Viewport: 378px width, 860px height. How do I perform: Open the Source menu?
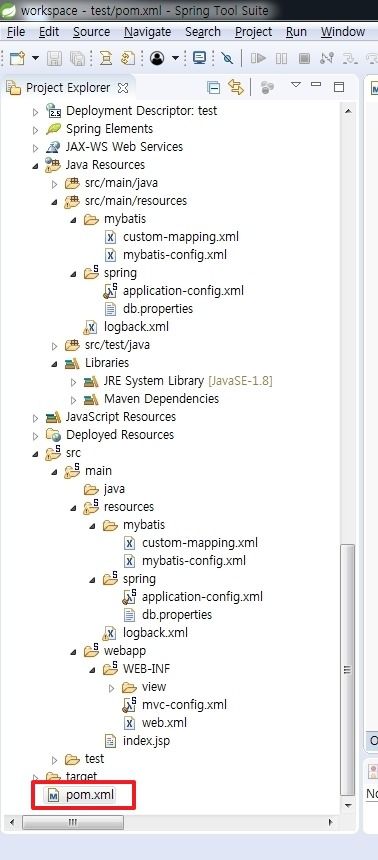(92, 32)
